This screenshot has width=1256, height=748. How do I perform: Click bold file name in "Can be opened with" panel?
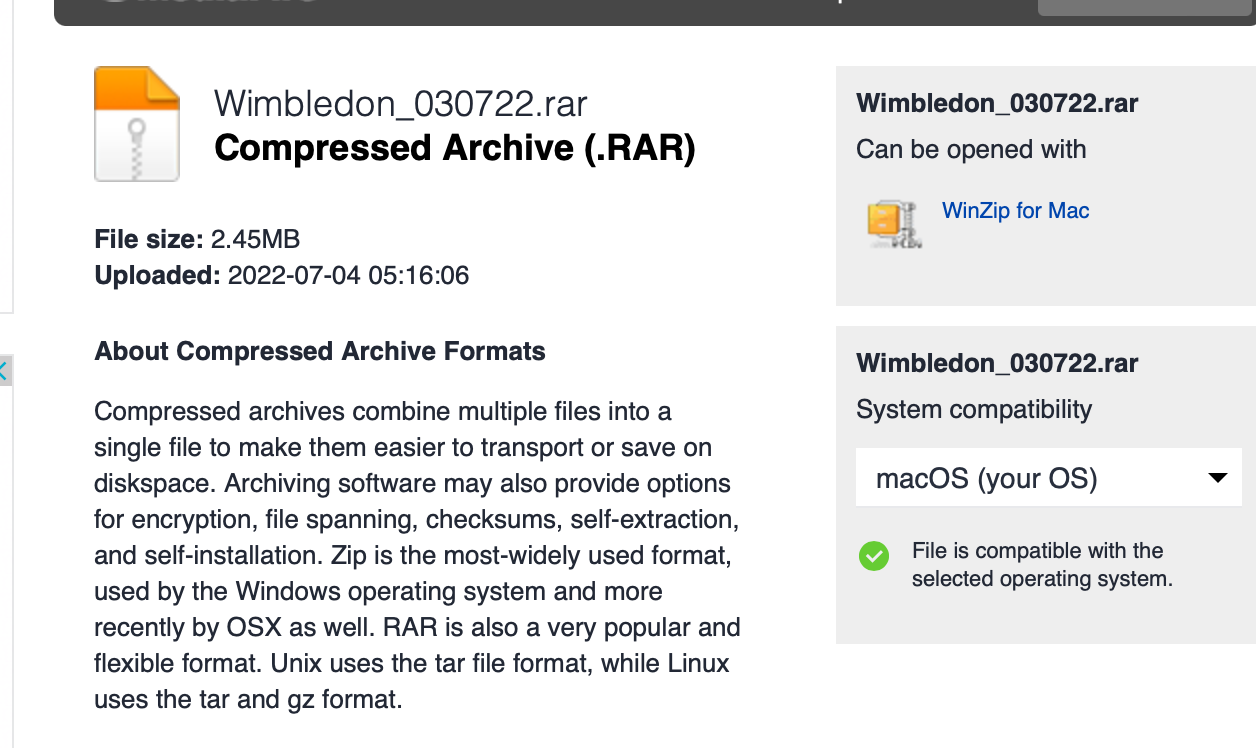tap(997, 103)
